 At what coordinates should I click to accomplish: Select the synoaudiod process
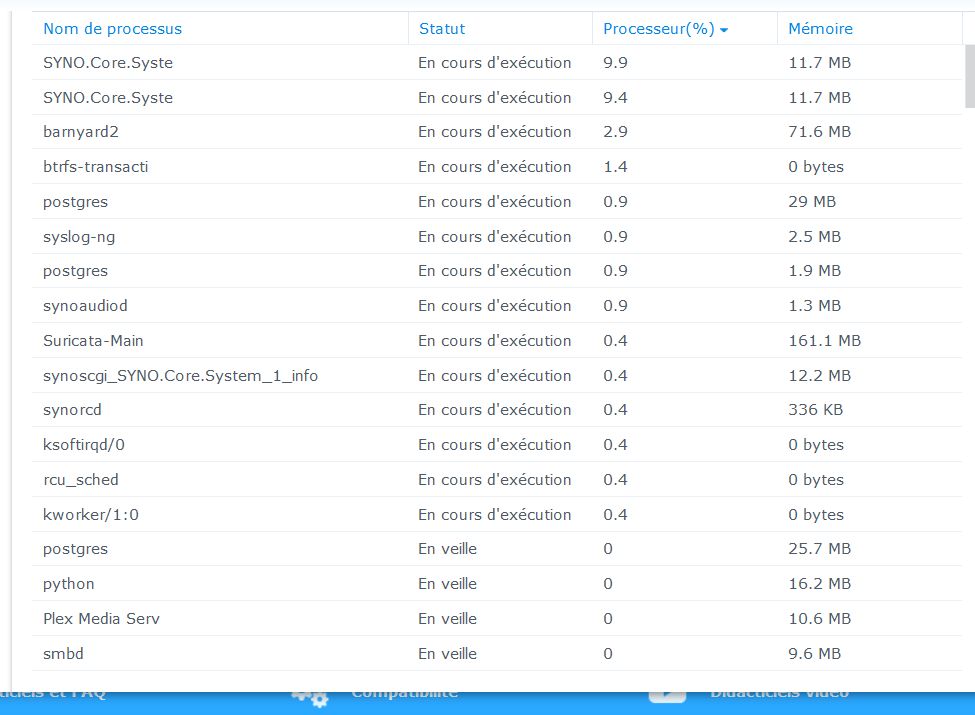point(497,305)
